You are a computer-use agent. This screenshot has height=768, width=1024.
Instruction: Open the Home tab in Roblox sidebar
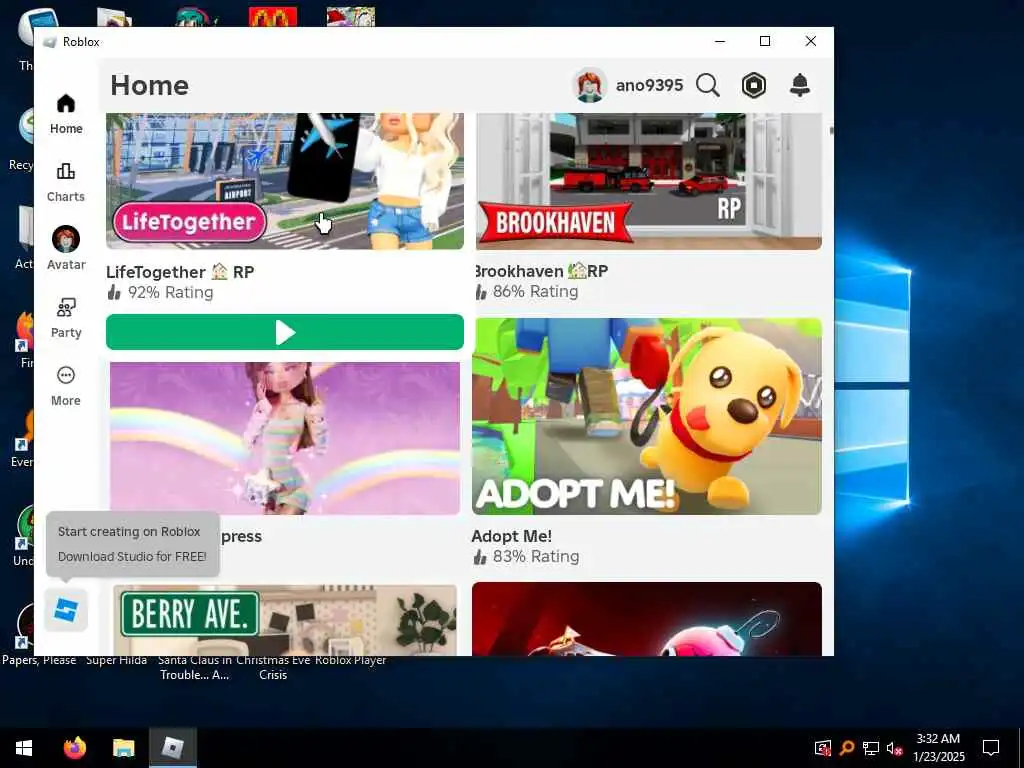[66, 114]
